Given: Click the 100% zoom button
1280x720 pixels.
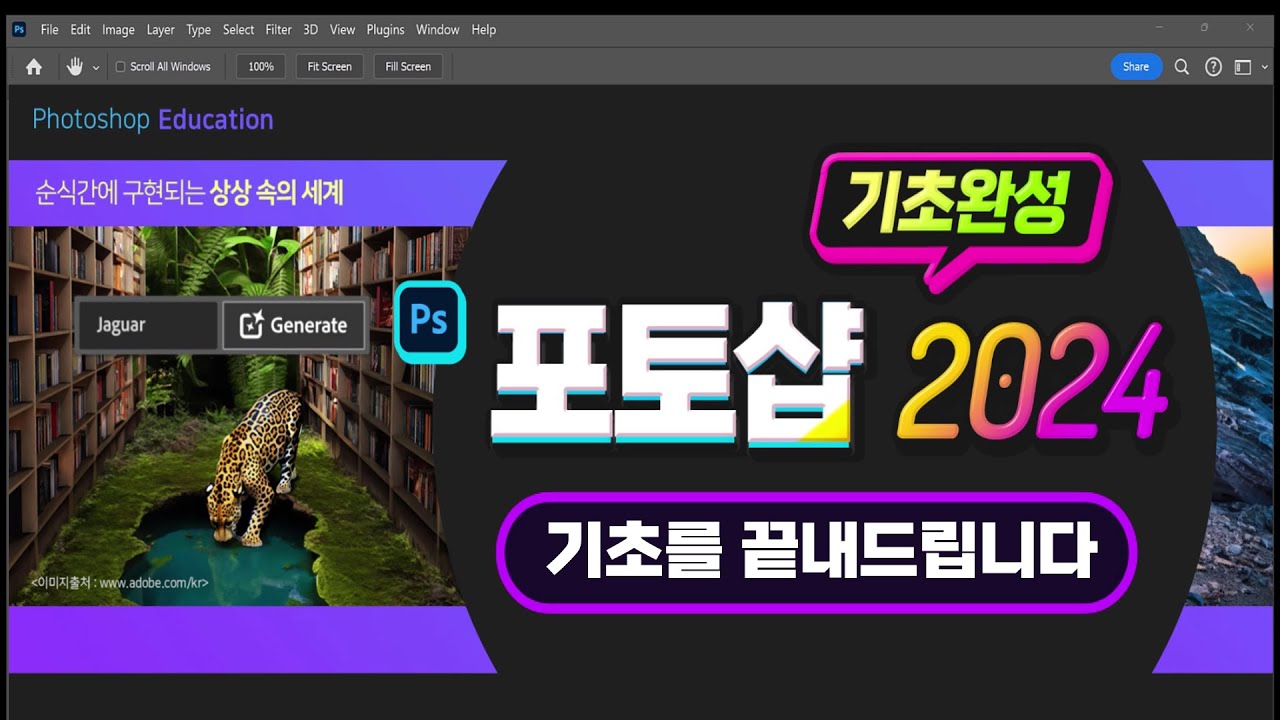Looking at the screenshot, I should click(261, 67).
